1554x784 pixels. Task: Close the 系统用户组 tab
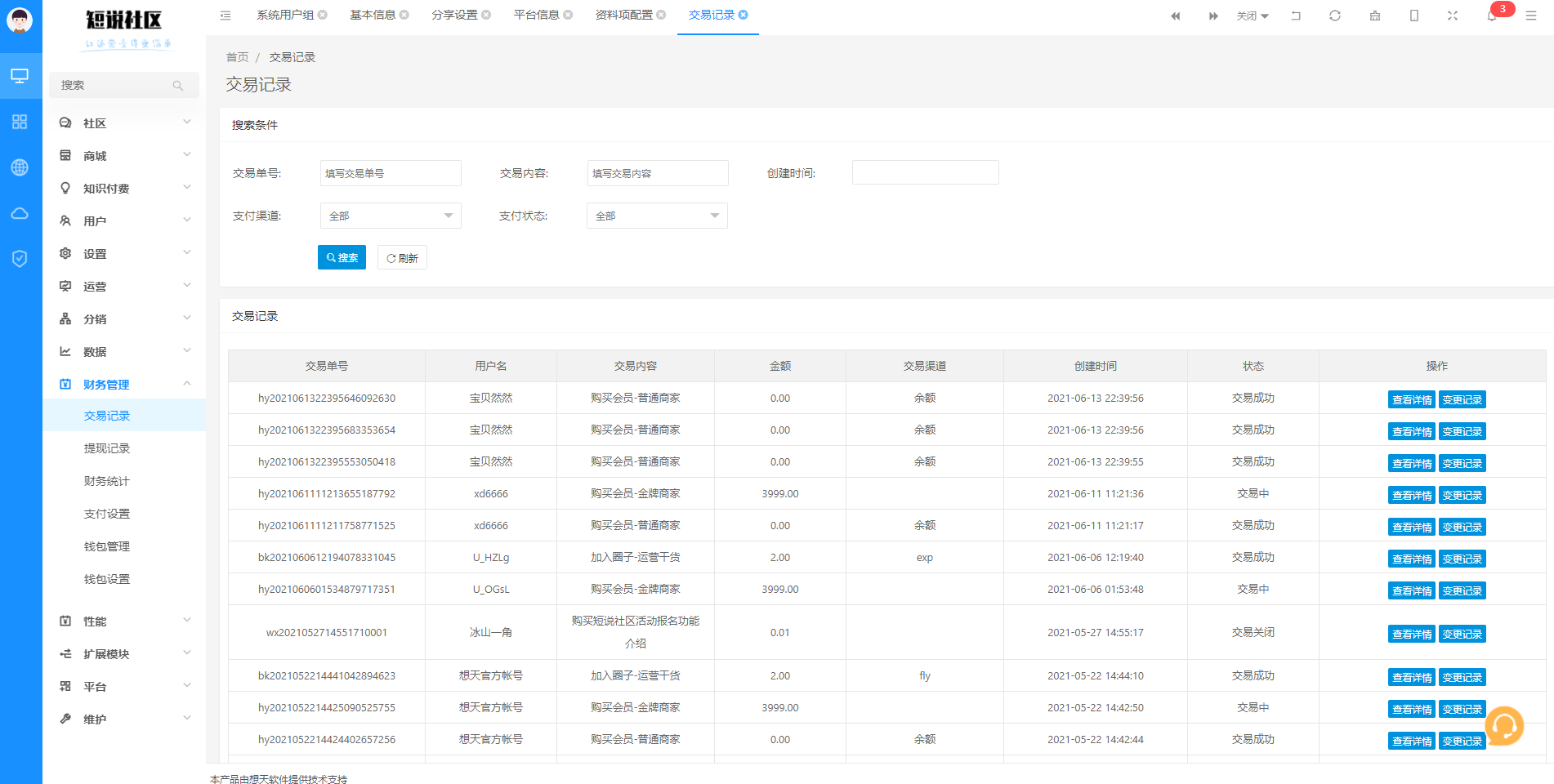click(x=323, y=15)
